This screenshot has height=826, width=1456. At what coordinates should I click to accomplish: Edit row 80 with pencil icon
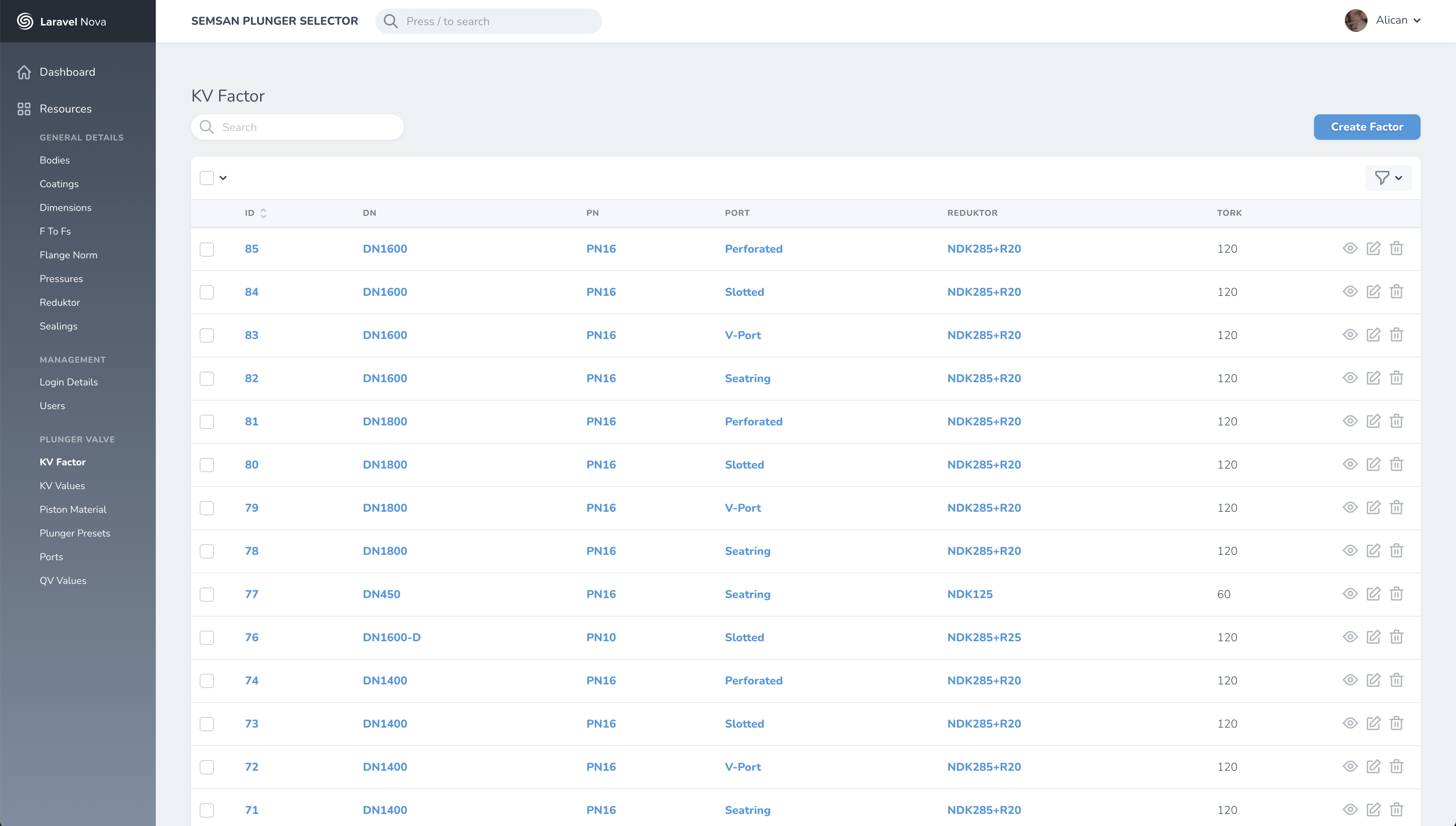pos(1373,464)
